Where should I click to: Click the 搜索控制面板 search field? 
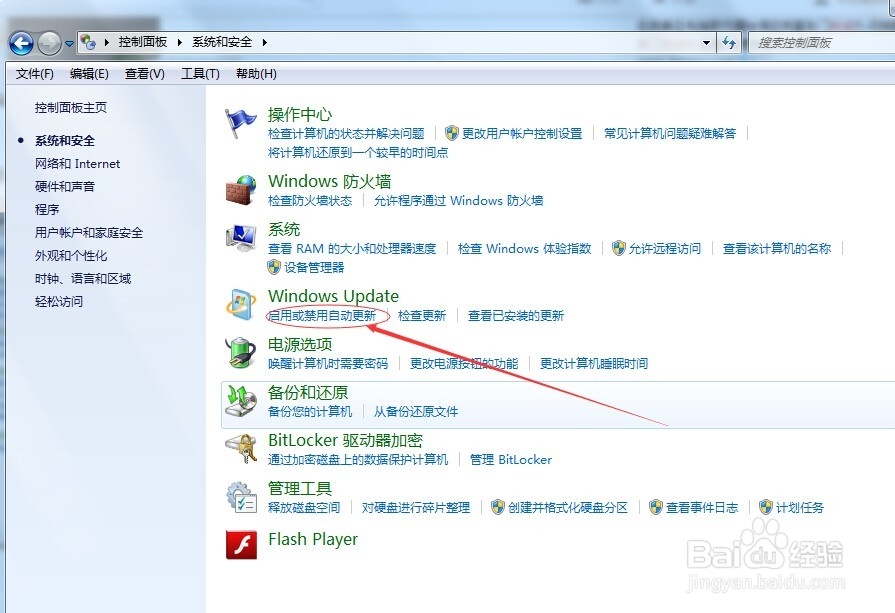coord(821,43)
